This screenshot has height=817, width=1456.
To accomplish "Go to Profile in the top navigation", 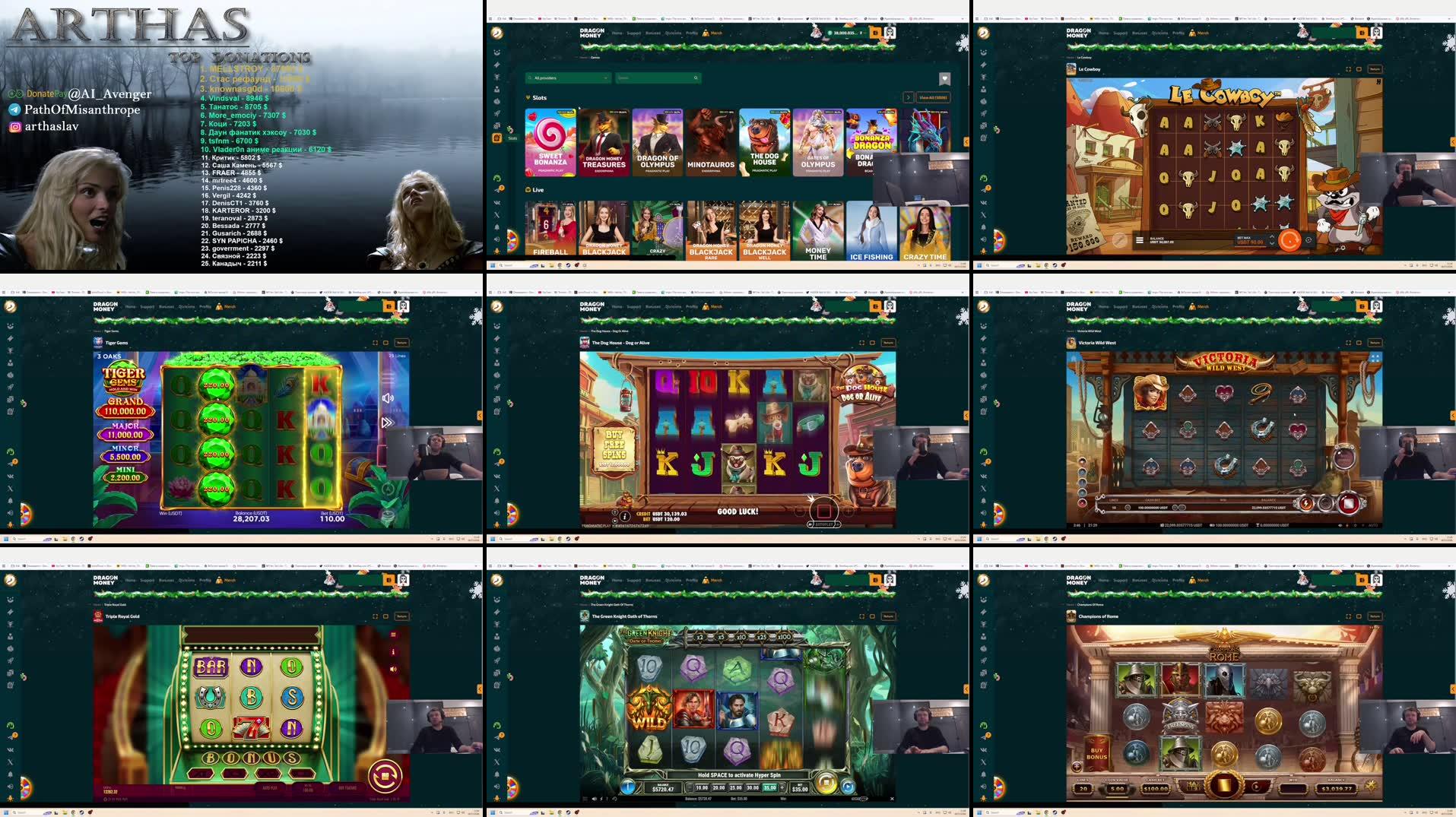I will point(690,33).
